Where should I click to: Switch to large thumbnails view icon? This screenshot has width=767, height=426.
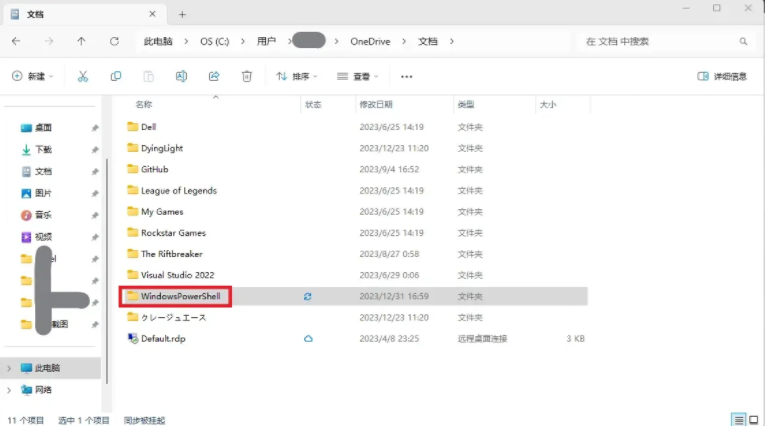(x=754, y=420)
